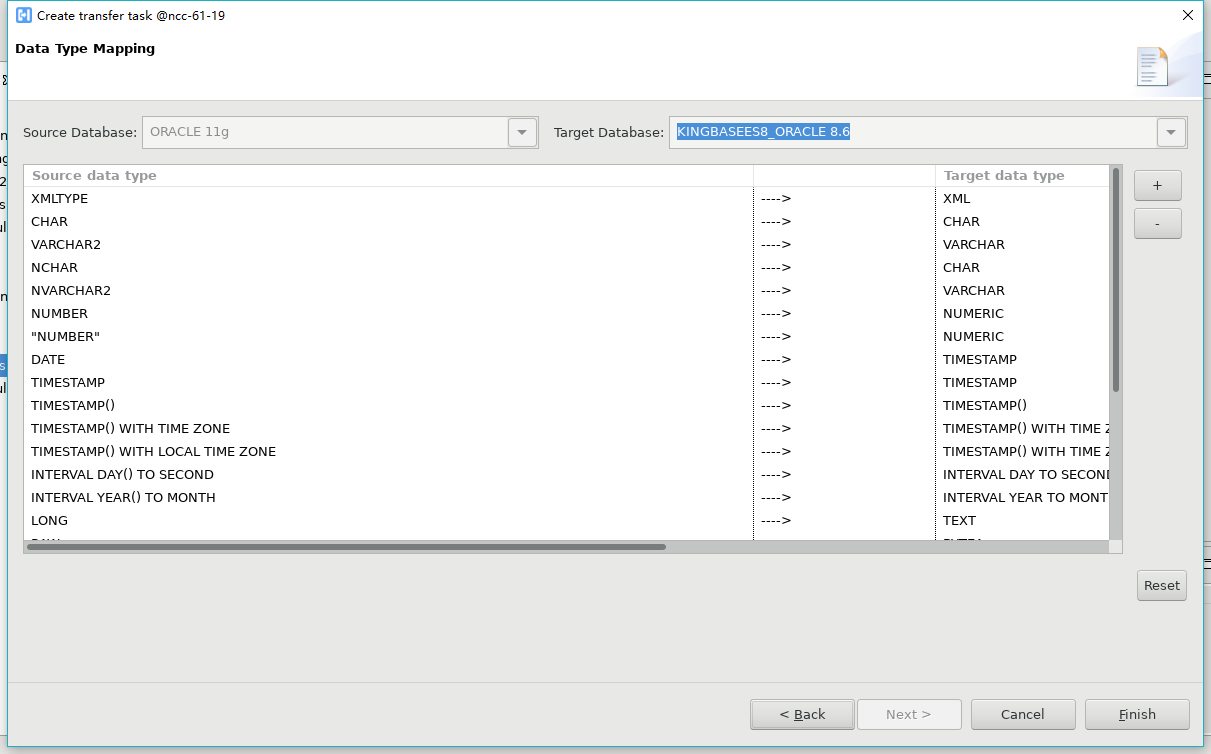Screen dimensions: 1211x754
Task: Click the arrow cell in the XMLTYPE row
Action: pyautogui.click(x=844, y=198)
